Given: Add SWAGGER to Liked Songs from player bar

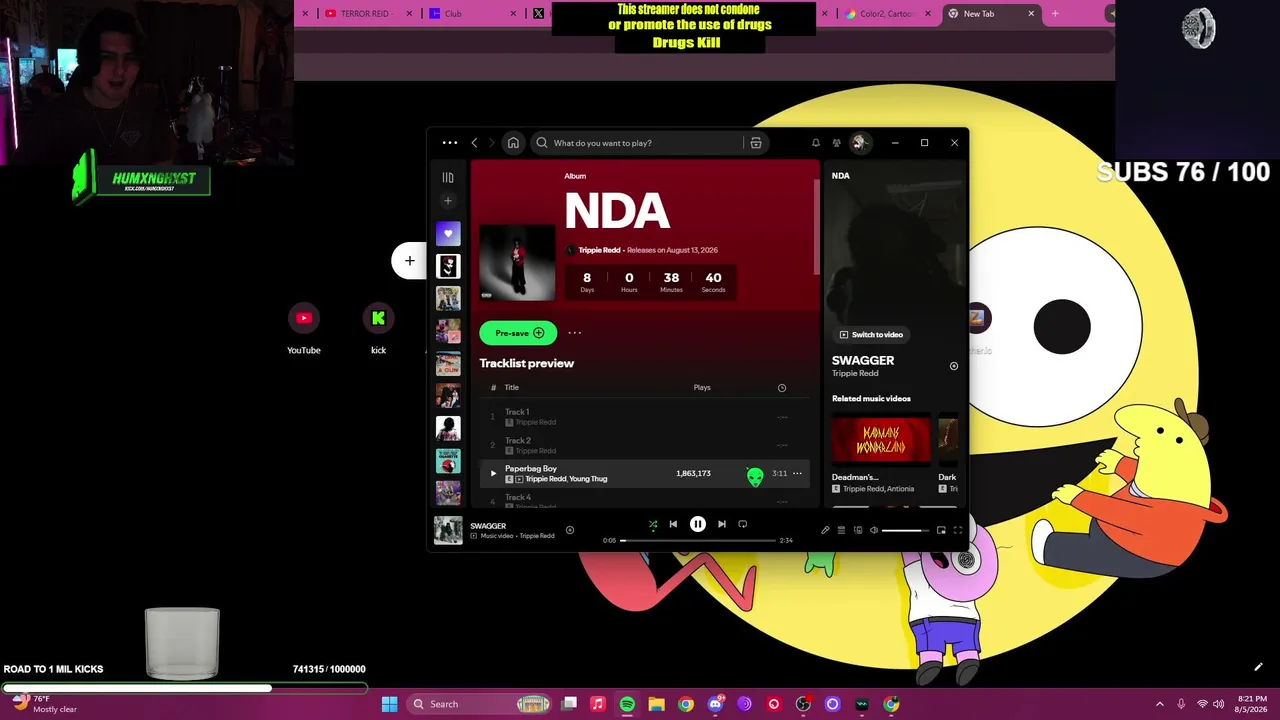Looking at the screenshot, I should pyautogui.click(x=570, y=530).
